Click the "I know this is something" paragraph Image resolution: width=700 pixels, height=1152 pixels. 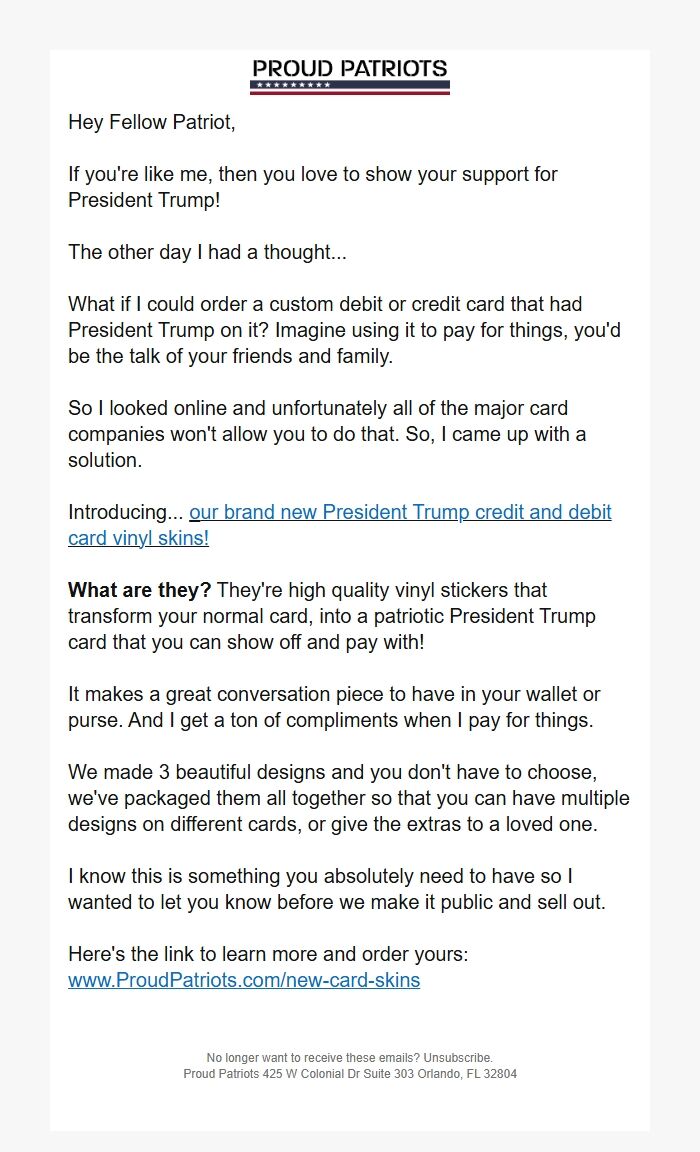(x=336, y=889)
